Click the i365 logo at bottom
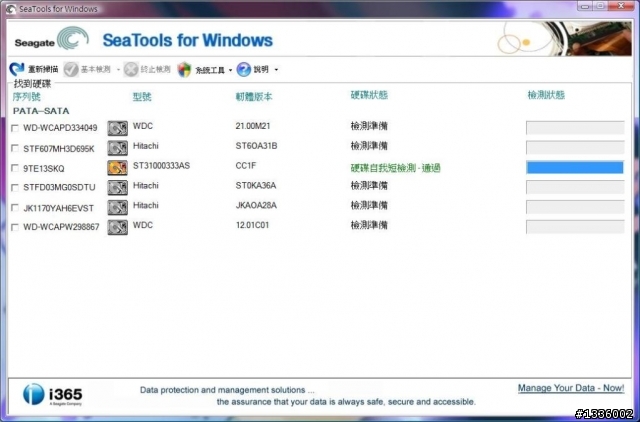This screenshot has width=640, height=422. (53, 394)
